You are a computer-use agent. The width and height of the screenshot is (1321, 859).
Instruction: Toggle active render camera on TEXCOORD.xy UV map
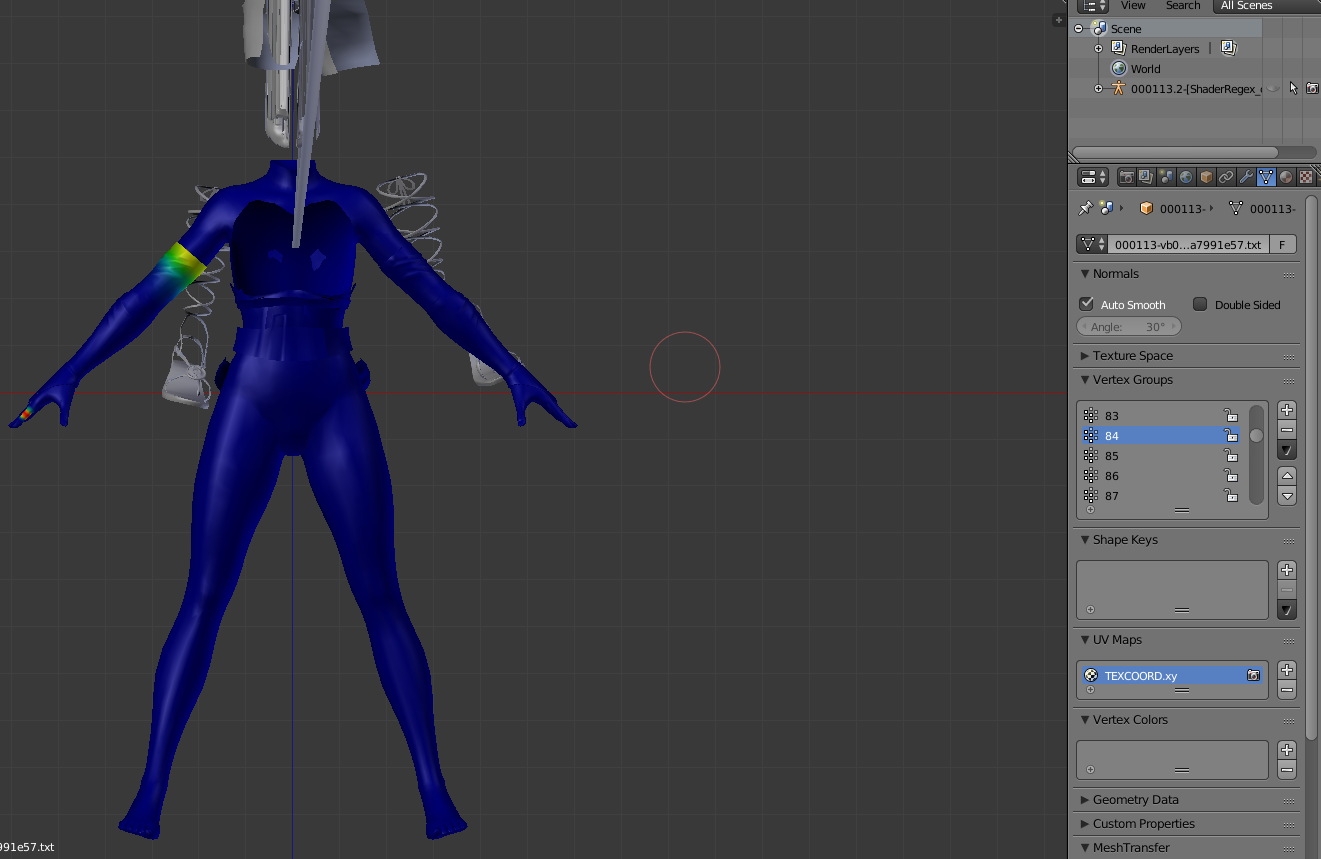1253,675
